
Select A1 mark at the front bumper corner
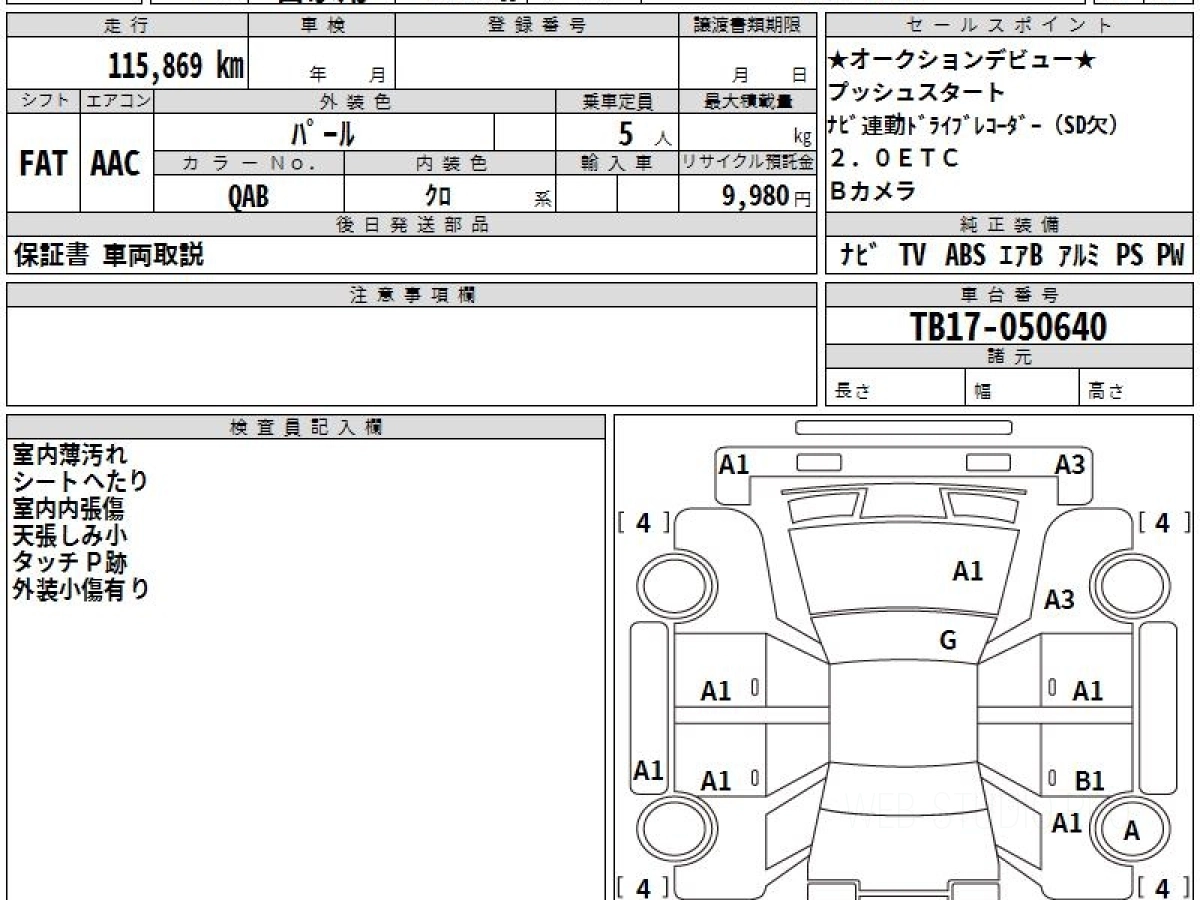click(x=734, y=464)
